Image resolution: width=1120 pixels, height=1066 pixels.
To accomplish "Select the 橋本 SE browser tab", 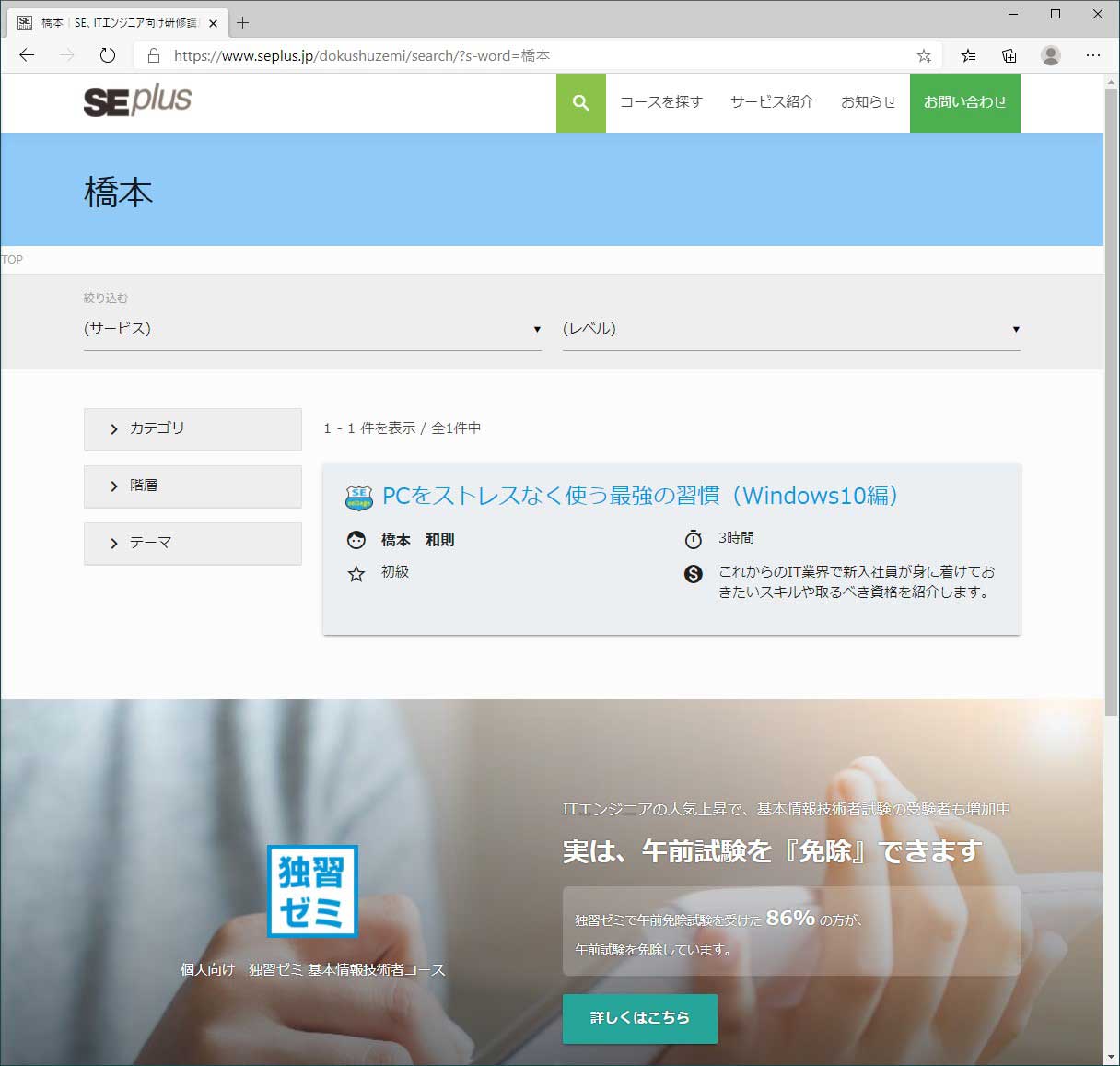I will (120, 23).
